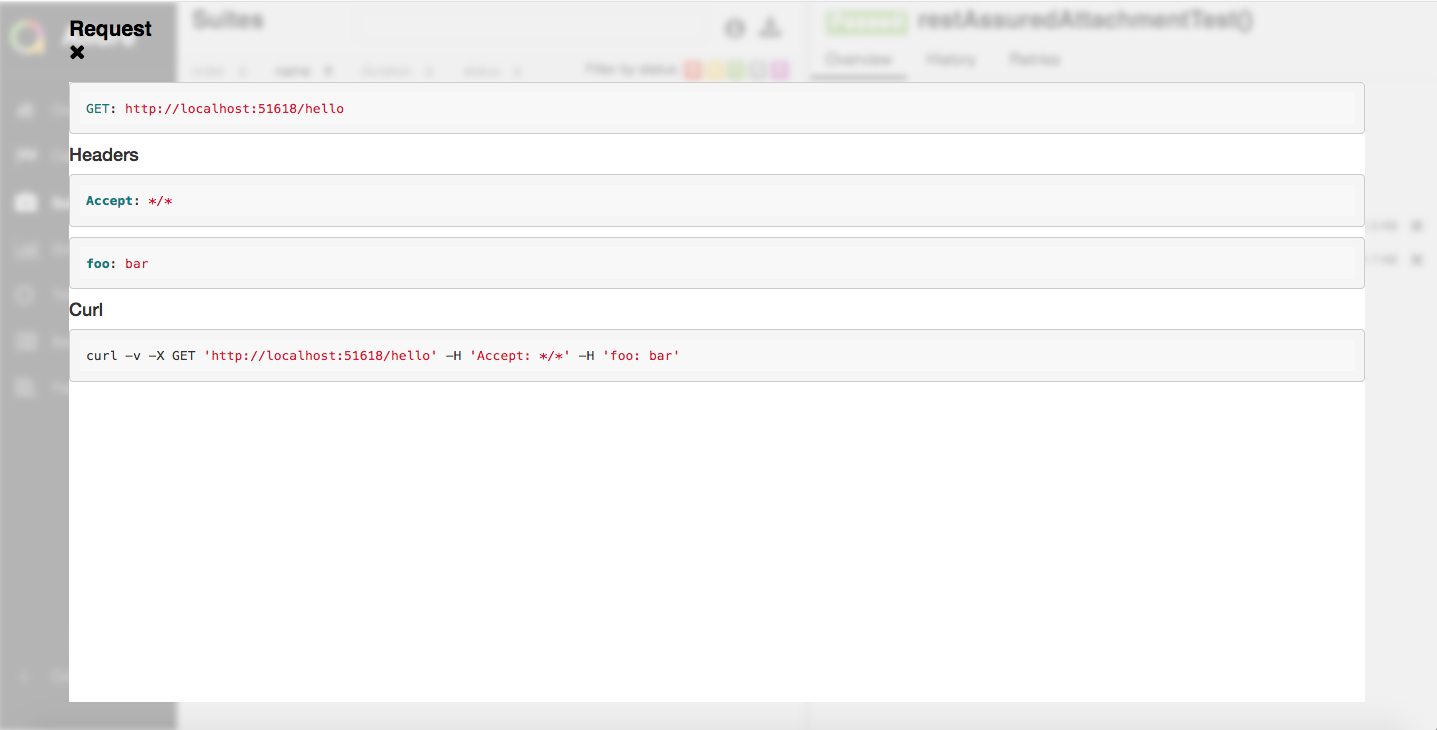
Task: Click the Headers section heading
Action: click(x=104, y=155)
